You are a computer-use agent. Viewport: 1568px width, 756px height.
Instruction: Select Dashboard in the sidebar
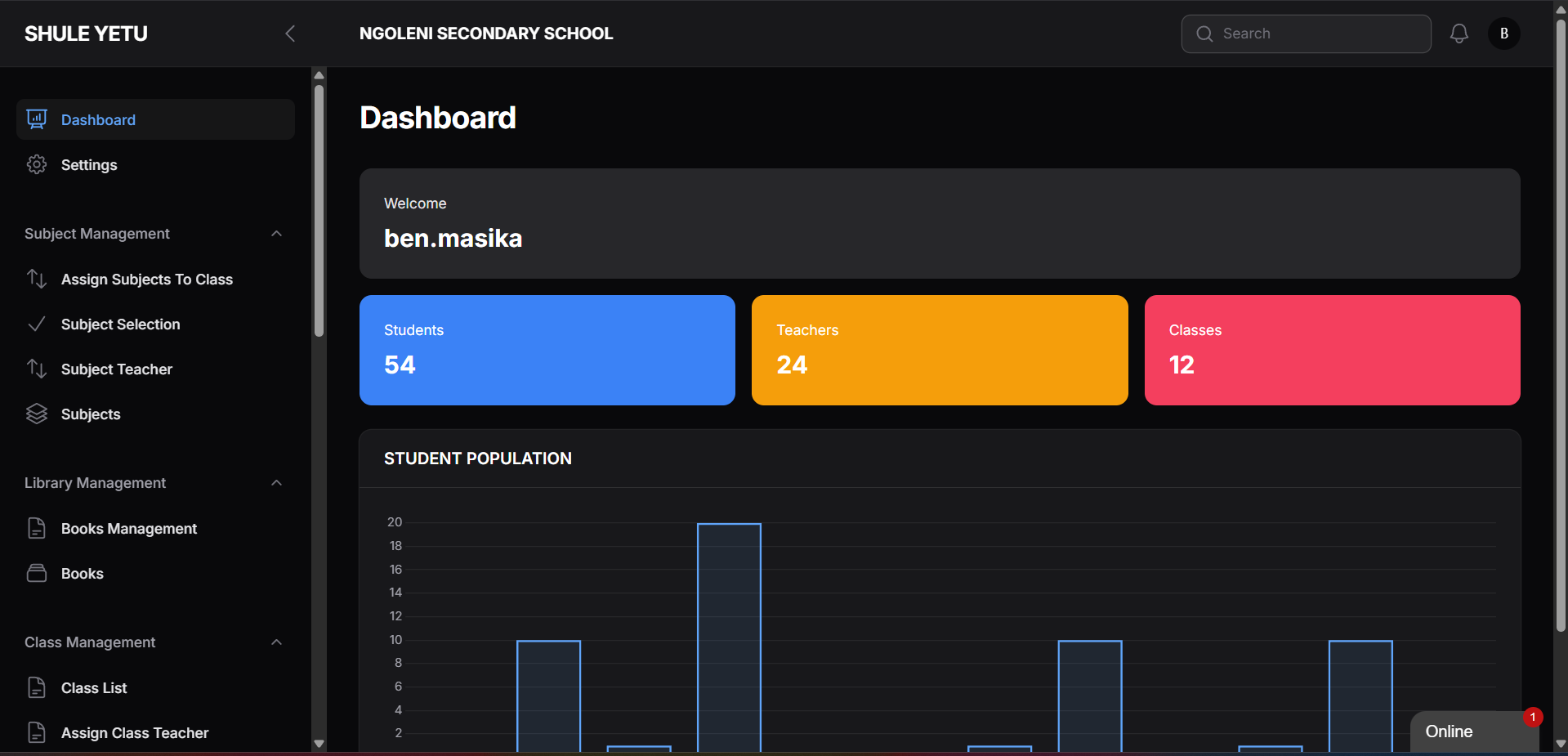tap(98, 120)
